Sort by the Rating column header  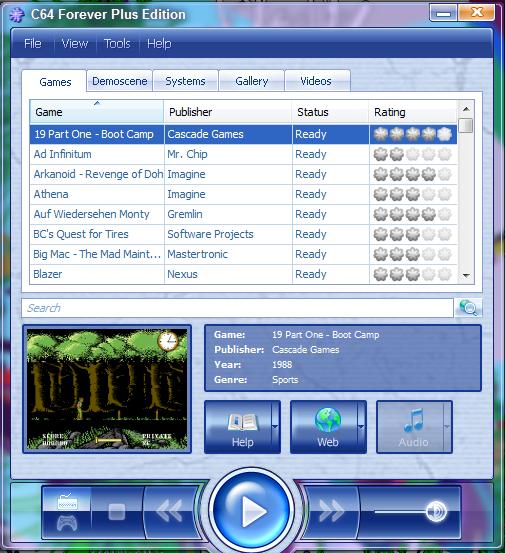[x=413, y=112]
